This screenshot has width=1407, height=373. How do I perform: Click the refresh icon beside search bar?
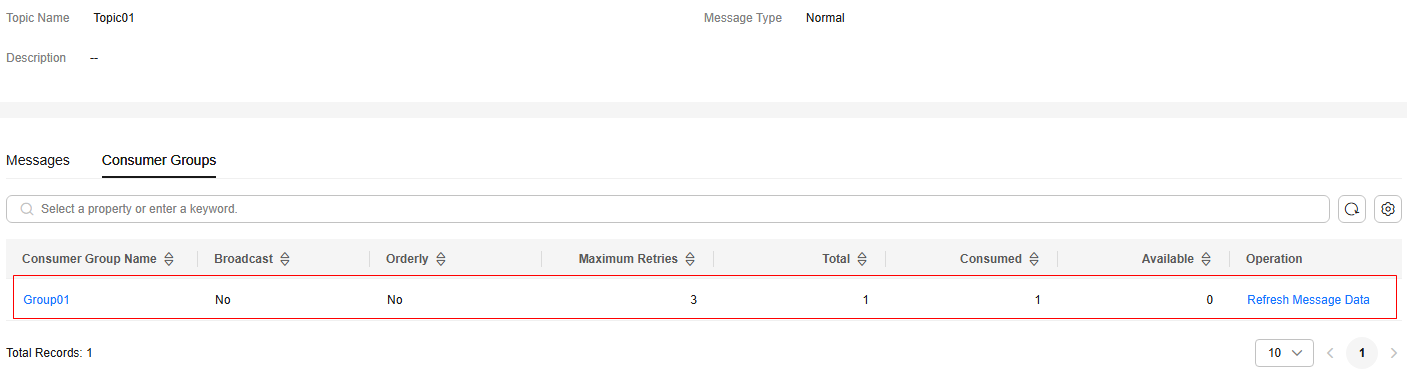coord(1352,209)
